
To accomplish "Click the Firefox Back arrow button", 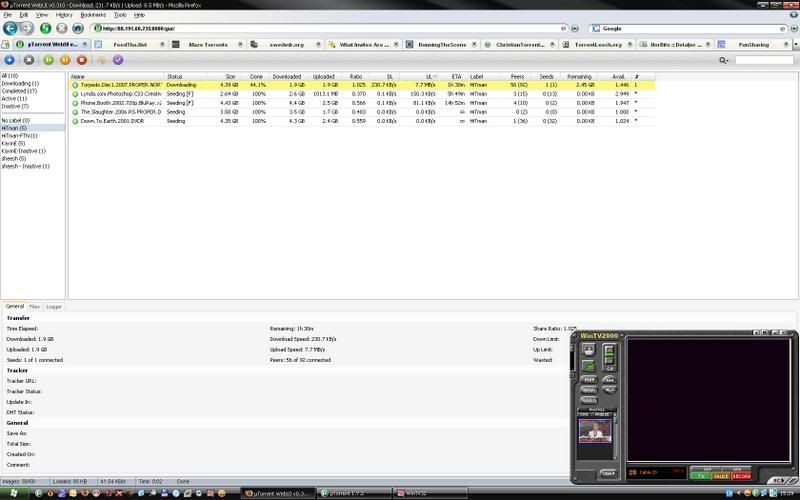I will coord(10,29).
